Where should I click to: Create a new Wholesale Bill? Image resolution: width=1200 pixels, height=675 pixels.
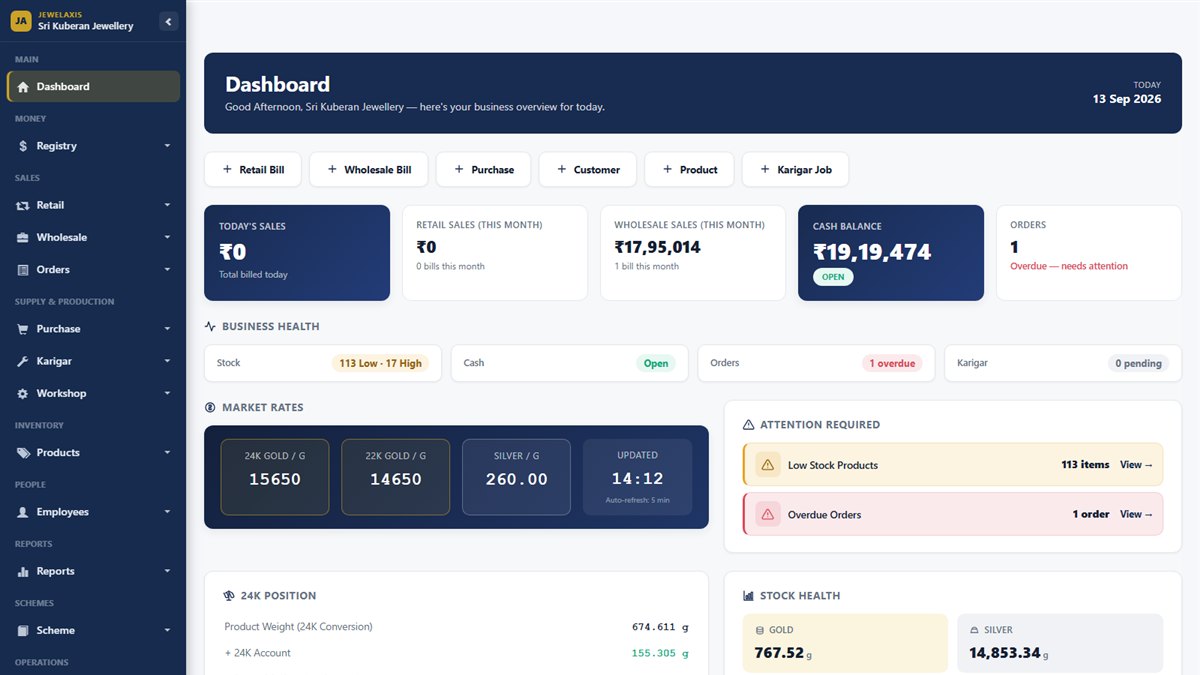[369, 170]
